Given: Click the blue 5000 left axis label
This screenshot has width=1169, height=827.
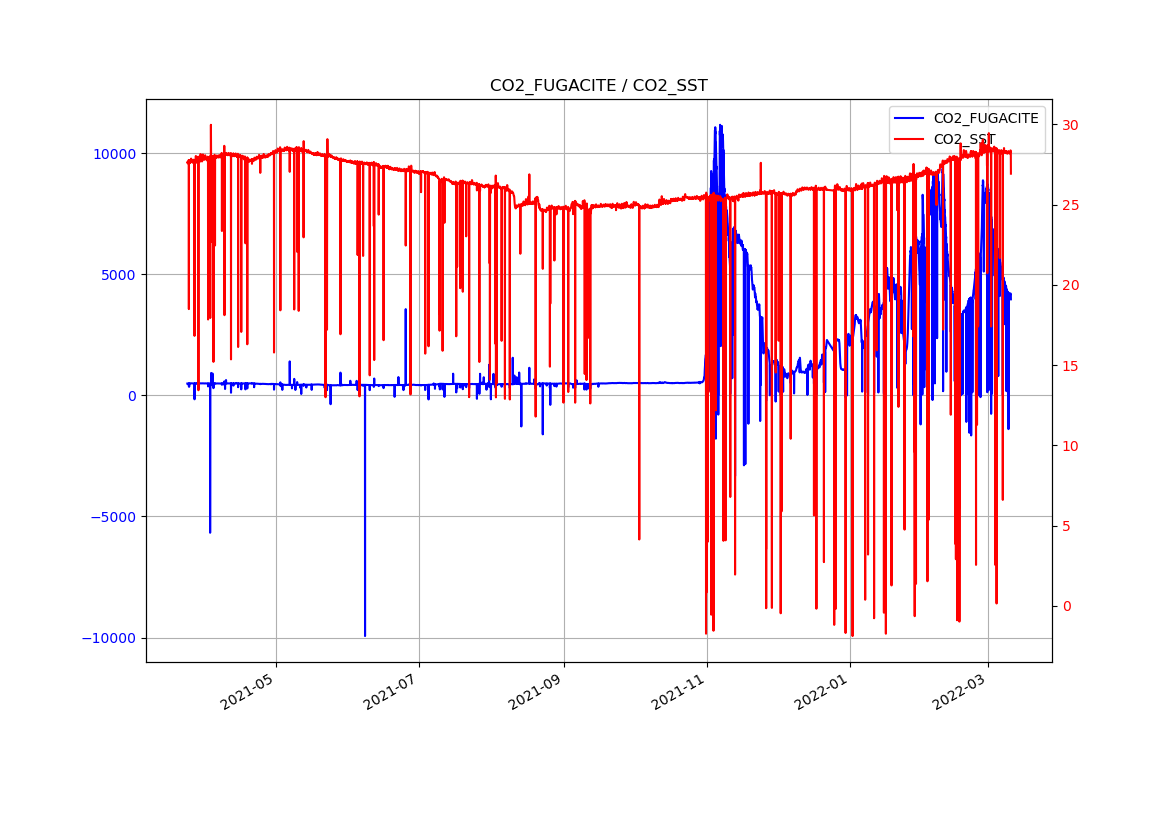Looking at the screenshot, I should pos(120,275).
